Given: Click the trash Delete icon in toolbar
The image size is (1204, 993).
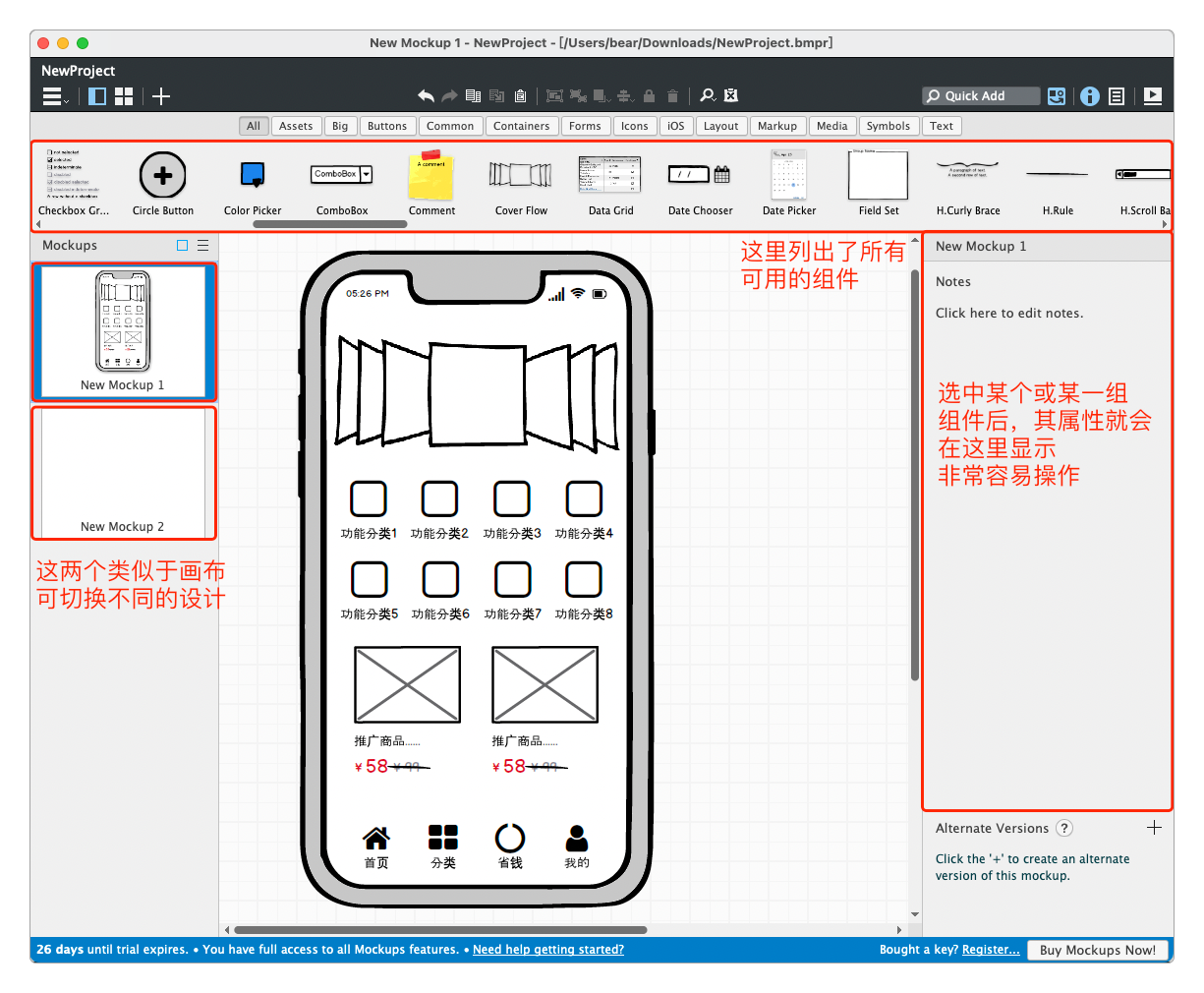Looking at the screenshot, I should 672,95.
